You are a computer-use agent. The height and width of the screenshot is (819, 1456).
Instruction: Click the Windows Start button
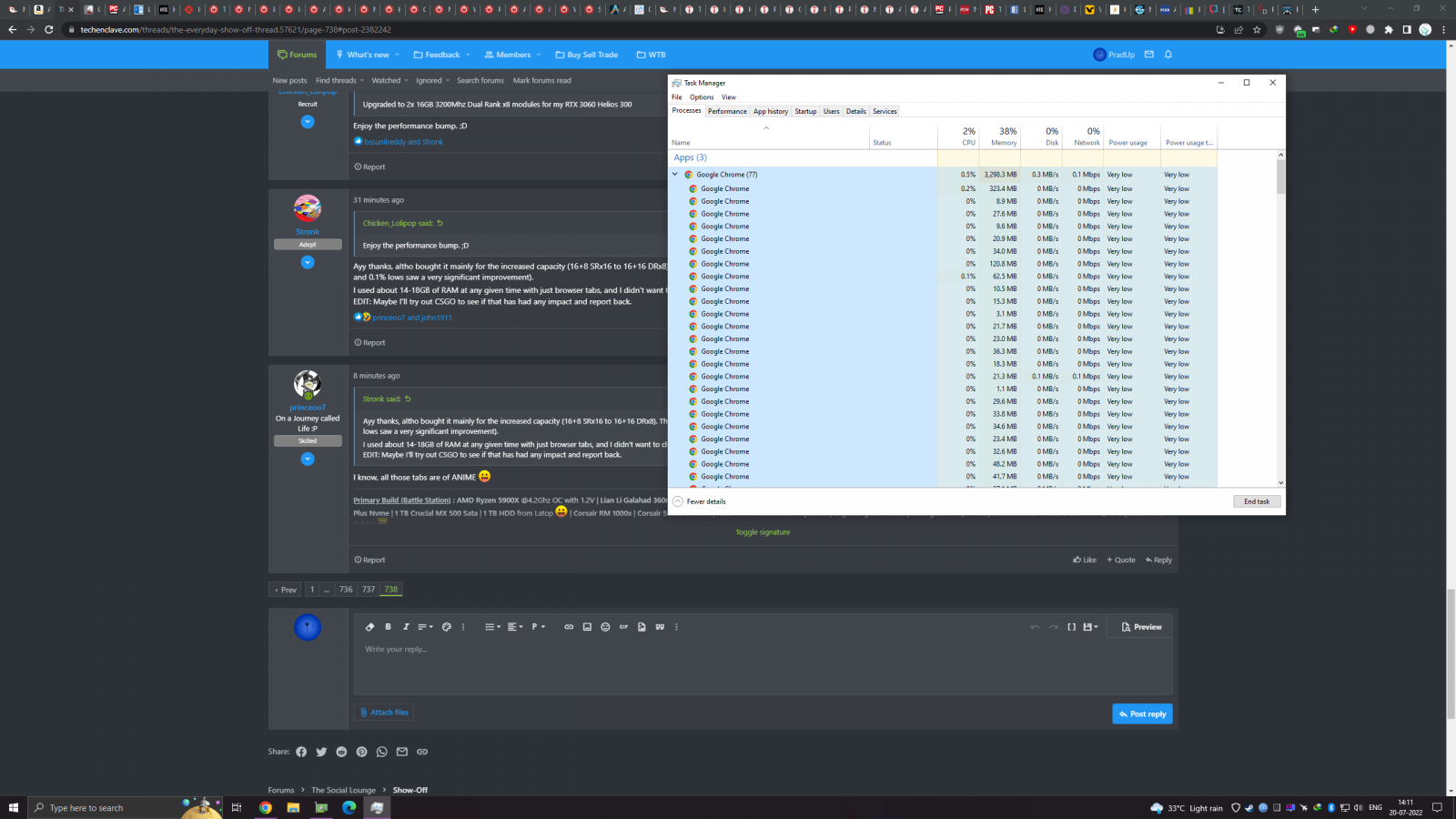14,807
